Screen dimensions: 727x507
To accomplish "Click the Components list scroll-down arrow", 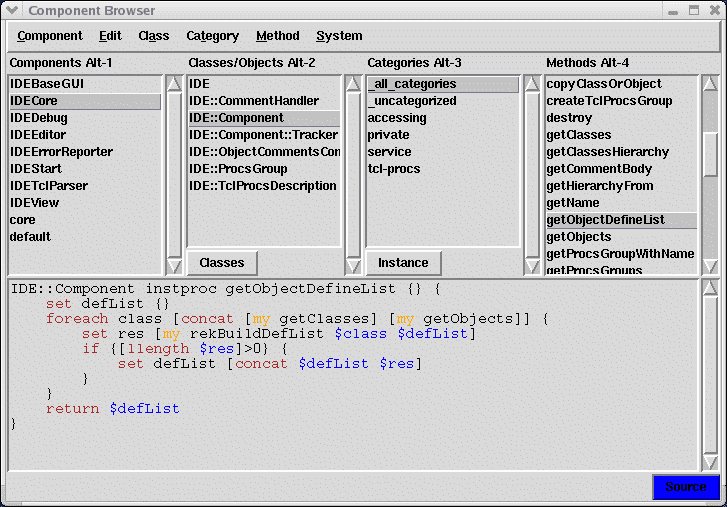I will pyautogui.click(x=174, y=266).
